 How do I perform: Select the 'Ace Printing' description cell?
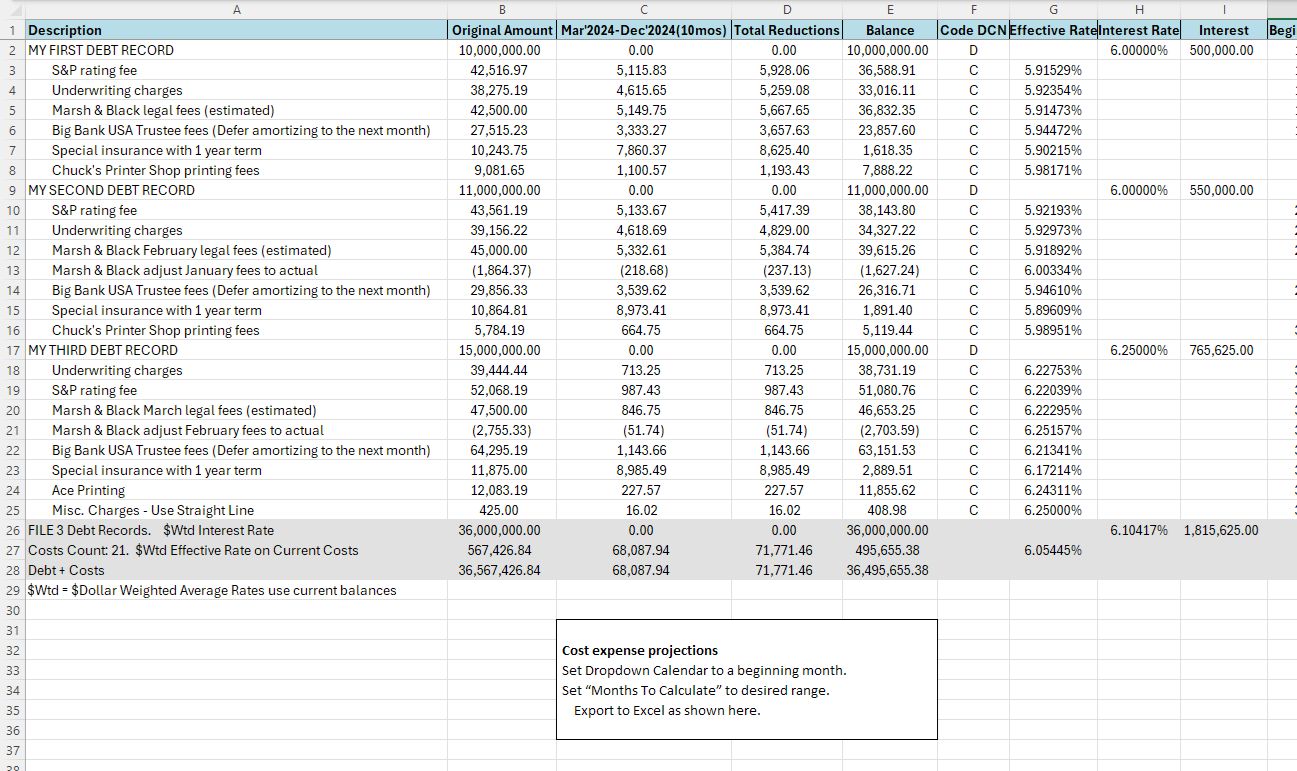[x=236, y=490]
